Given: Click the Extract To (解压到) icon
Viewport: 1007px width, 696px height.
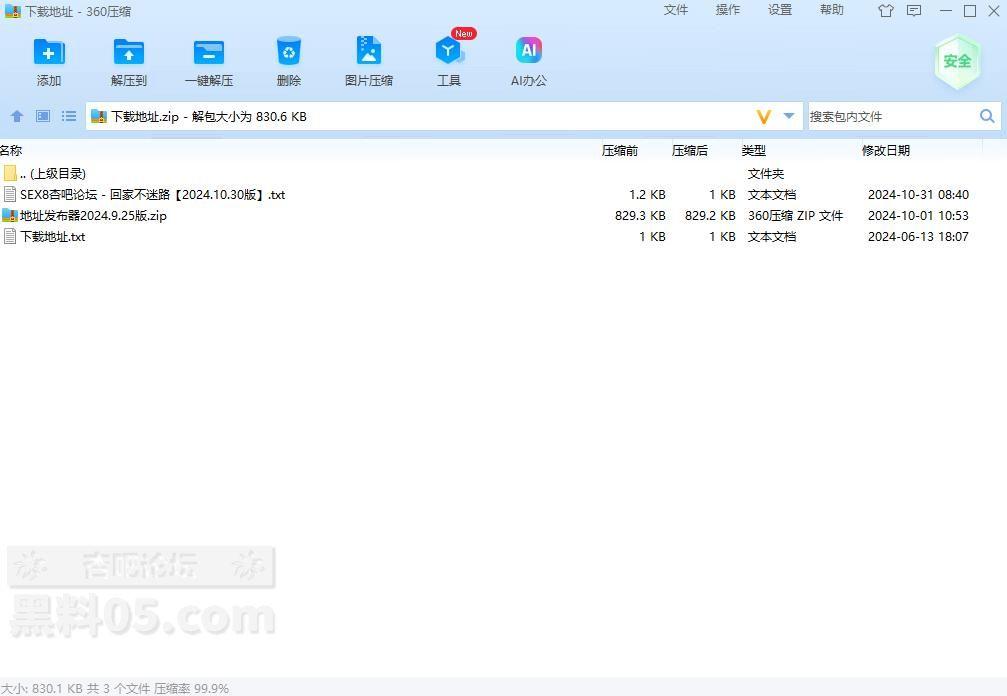Looking at the screenshot, I should 129,53.
